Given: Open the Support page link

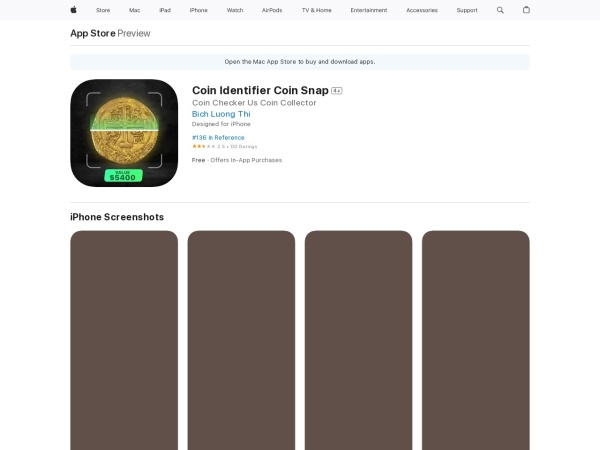Looking at the screenshot, I should point(467,10).
